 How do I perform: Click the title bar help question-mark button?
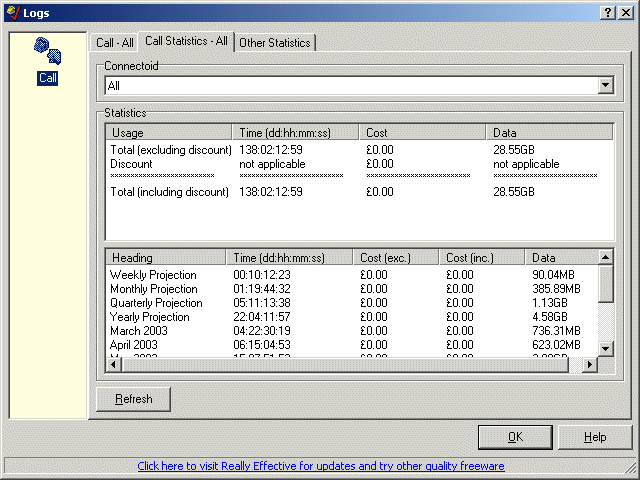point(608,13)
